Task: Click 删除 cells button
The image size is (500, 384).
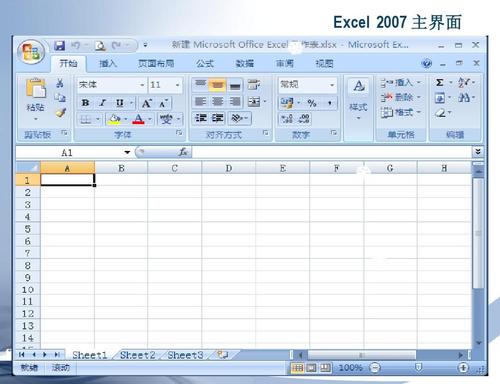Action: [x=401, y=97]
